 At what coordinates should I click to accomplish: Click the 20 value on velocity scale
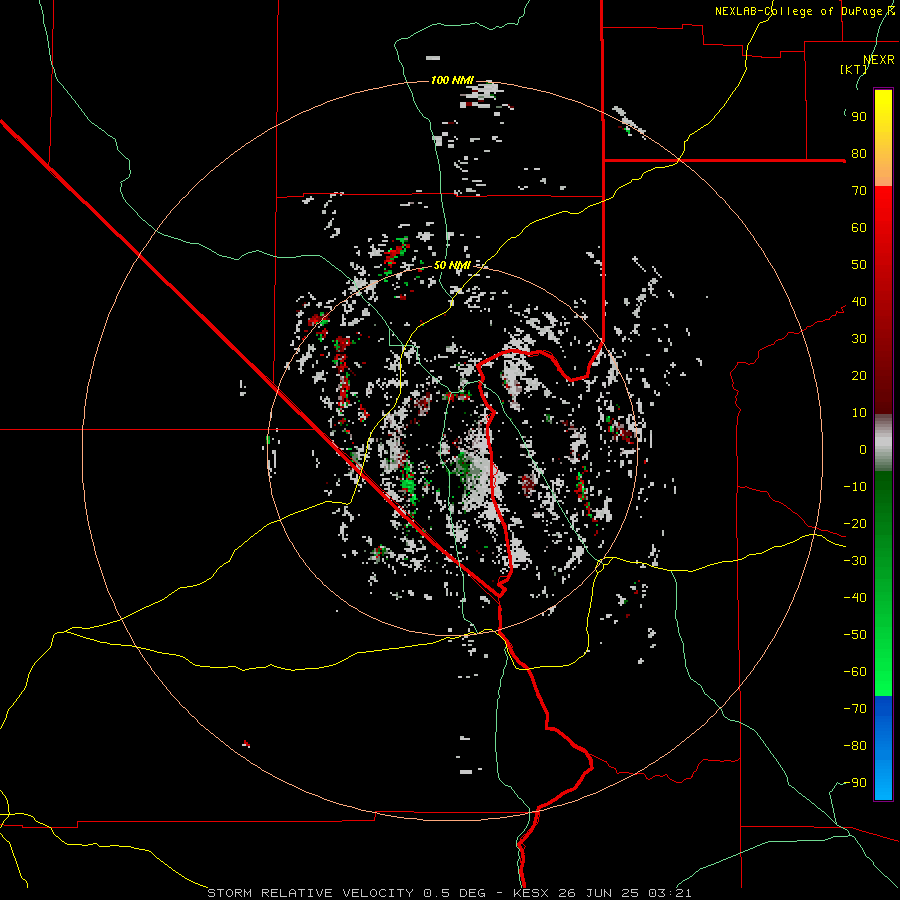859,376
